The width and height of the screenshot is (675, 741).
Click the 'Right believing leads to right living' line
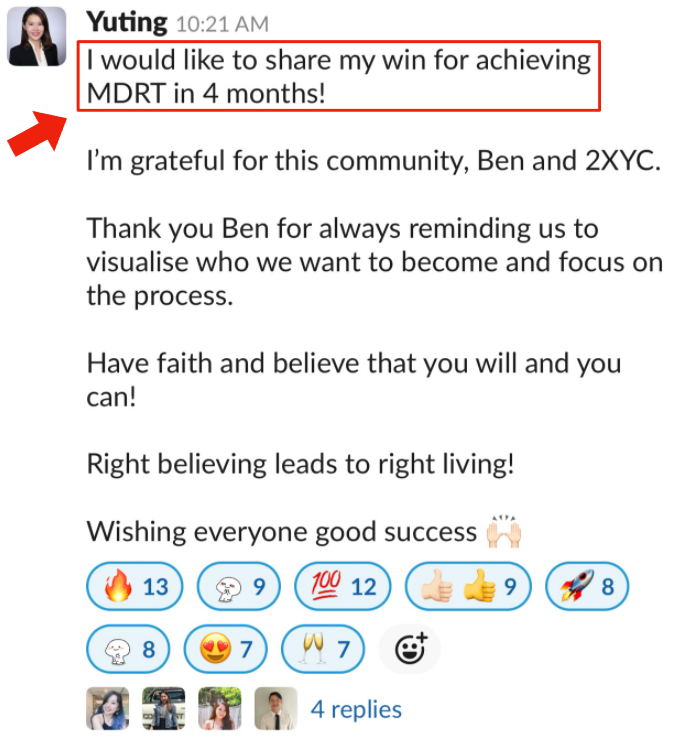(x=300, y=464)
